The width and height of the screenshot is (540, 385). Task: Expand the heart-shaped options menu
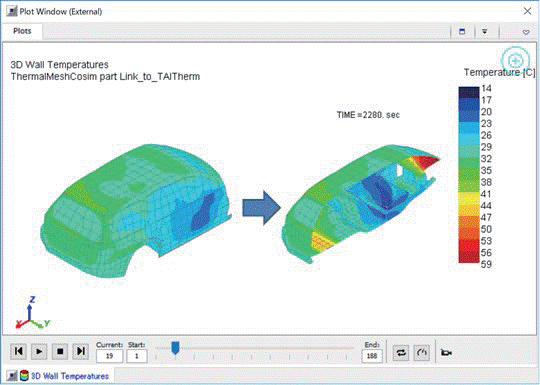[526, 32]
